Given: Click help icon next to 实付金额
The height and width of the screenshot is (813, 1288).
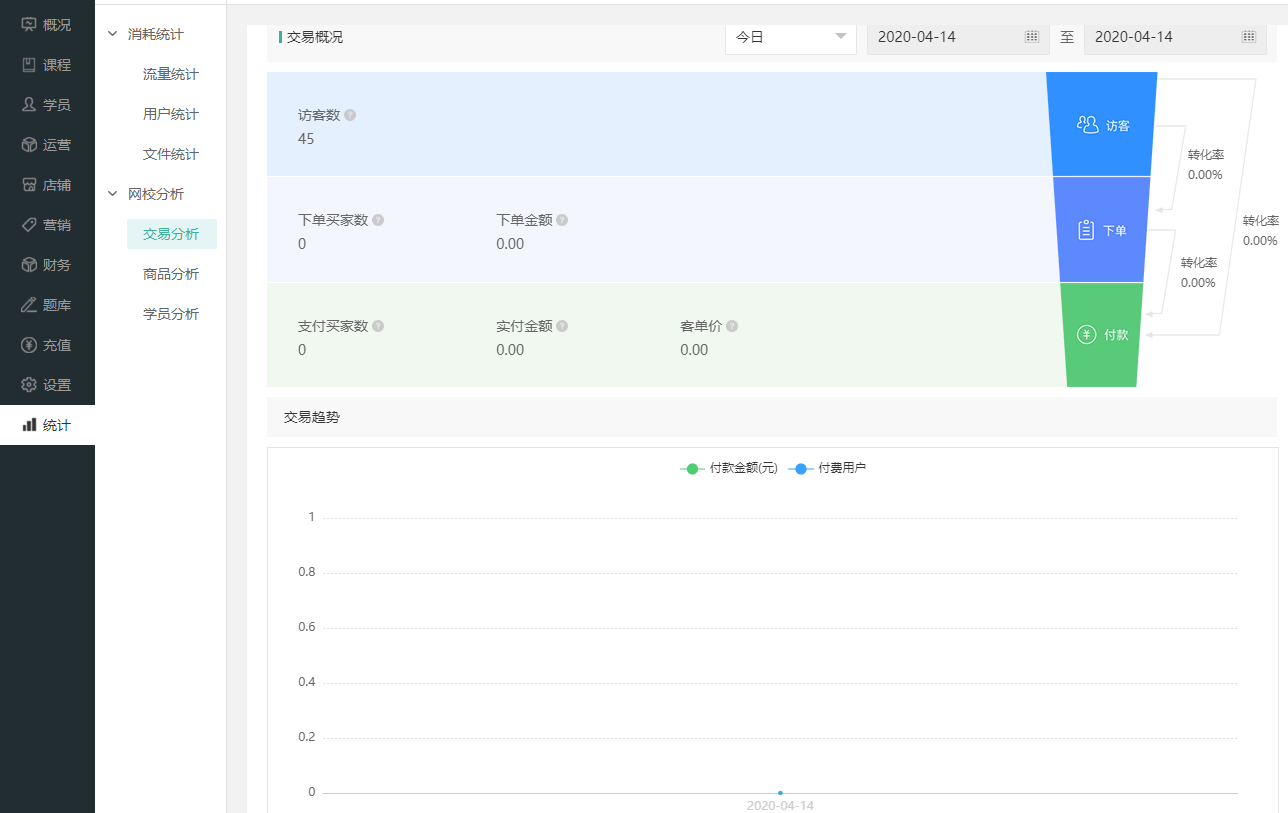Looking at the screenshot, I should coord(562,326).
